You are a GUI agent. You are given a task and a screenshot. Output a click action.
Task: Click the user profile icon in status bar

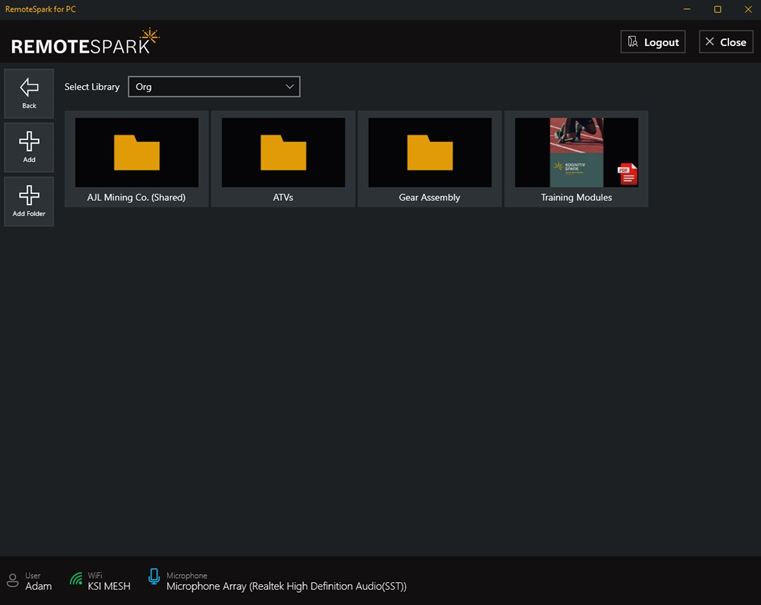[x=13, y=580]
